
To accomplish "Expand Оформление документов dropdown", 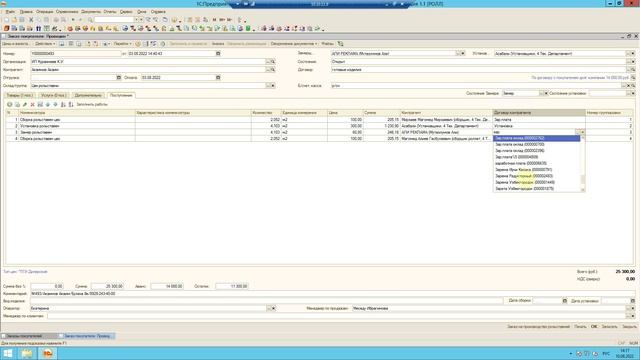I will click(x=293, y=44).
